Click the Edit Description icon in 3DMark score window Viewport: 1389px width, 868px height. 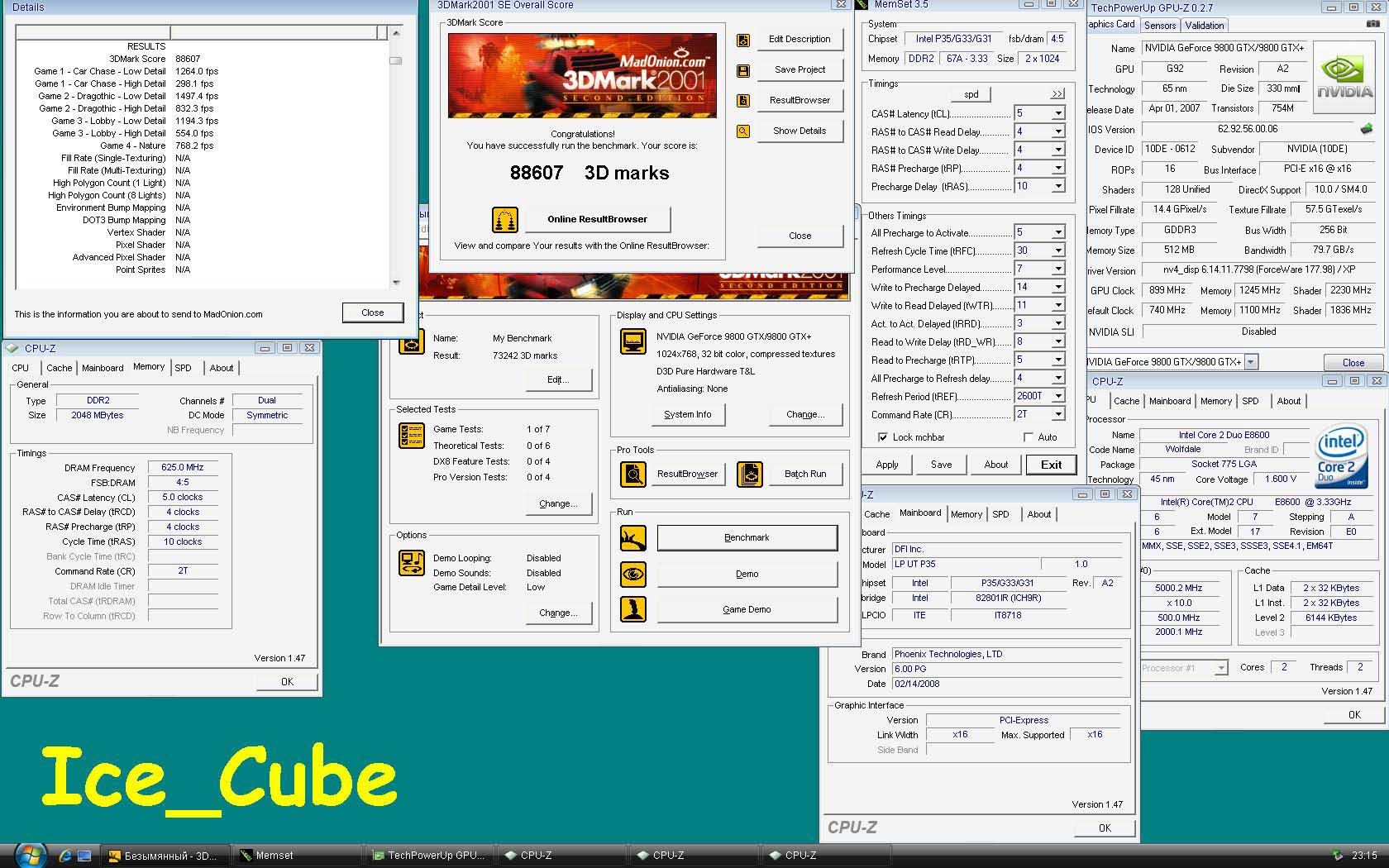coord(743,40)
